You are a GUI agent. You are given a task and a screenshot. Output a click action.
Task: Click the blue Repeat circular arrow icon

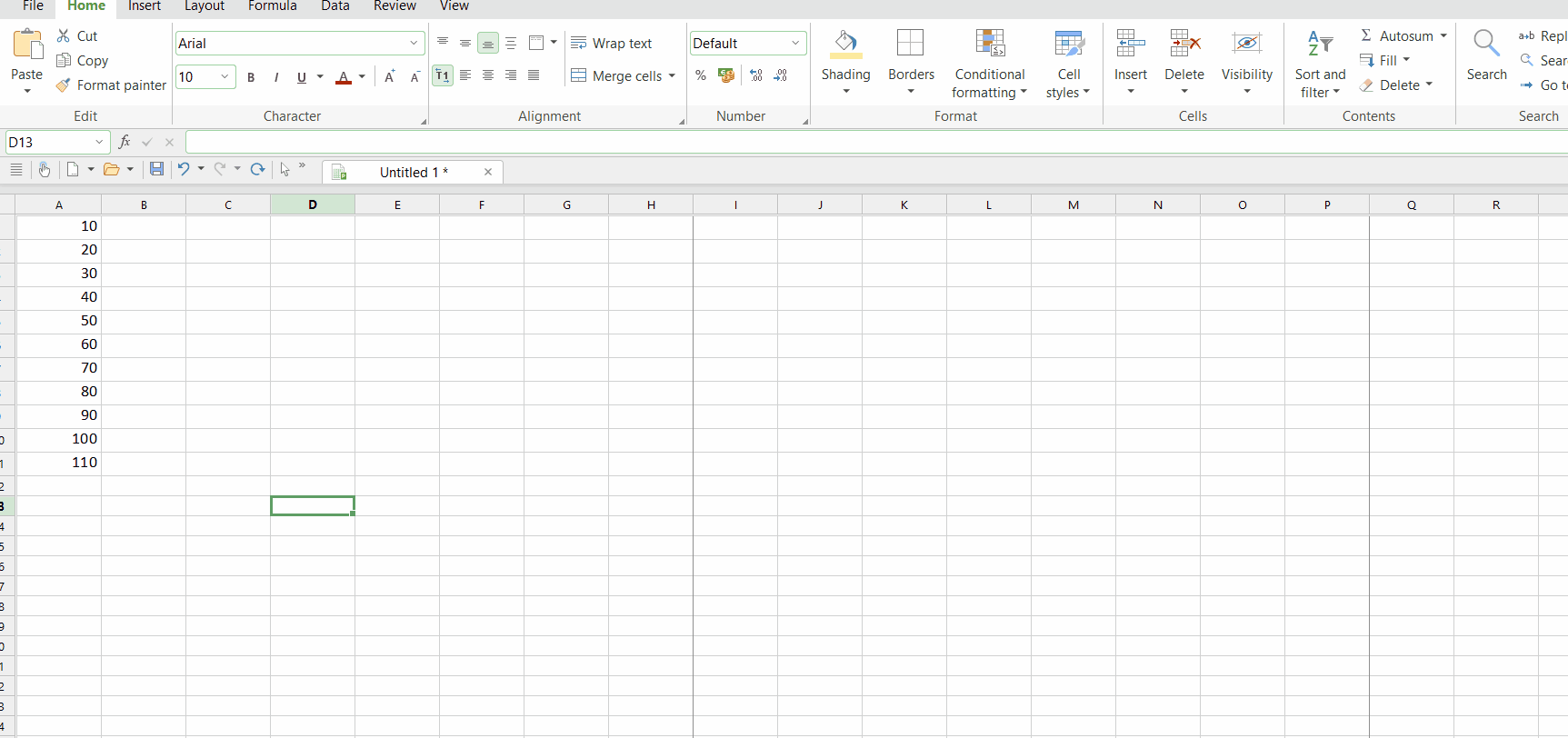[257, 169]
